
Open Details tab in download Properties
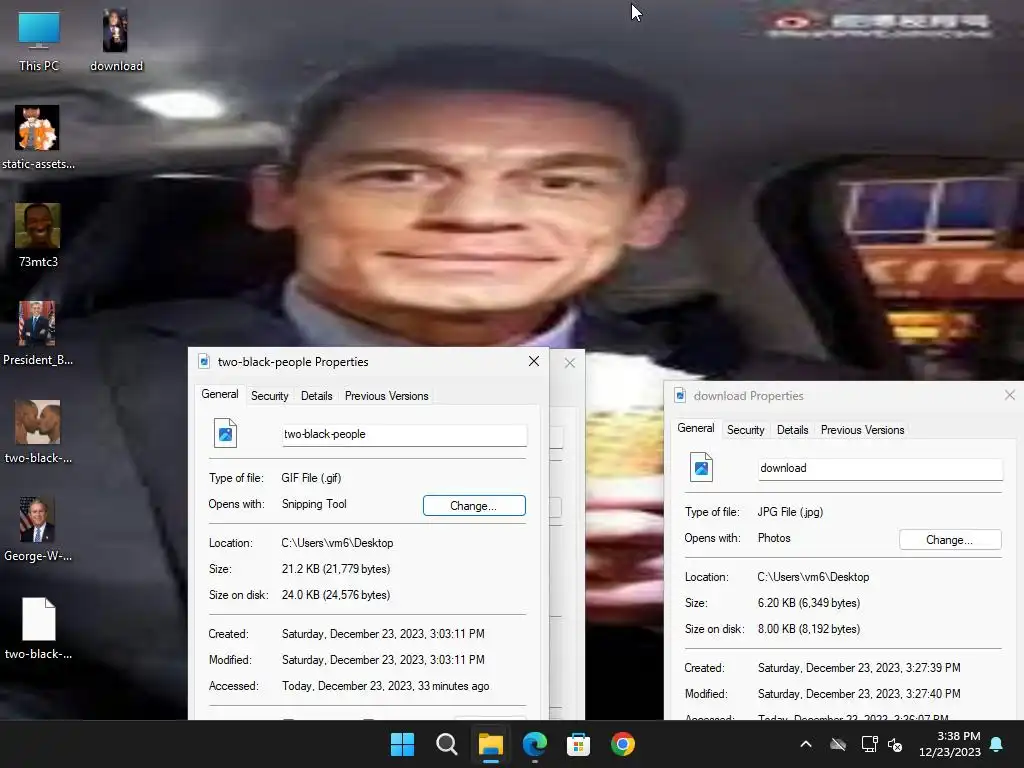tap(793, 430)
